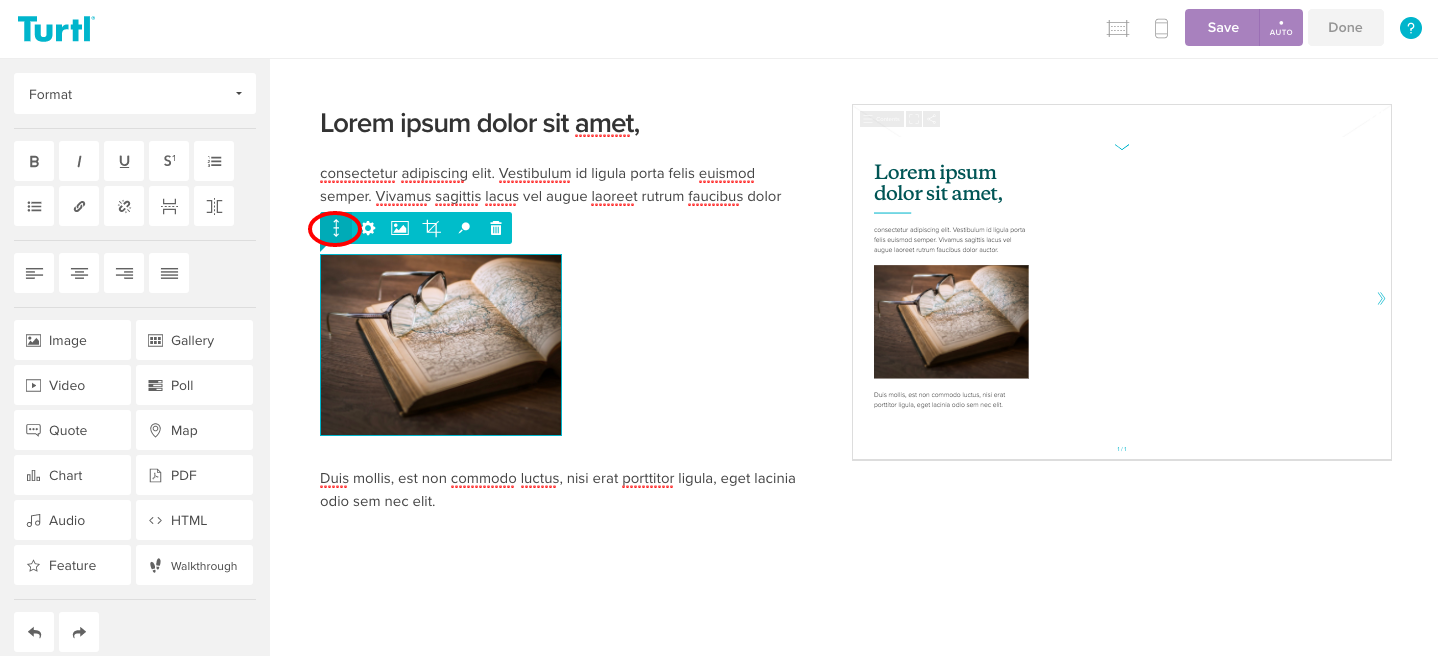Select the crop image tool
The image size is (1438, 656).
pyautogui.click(x=432, y=228)
